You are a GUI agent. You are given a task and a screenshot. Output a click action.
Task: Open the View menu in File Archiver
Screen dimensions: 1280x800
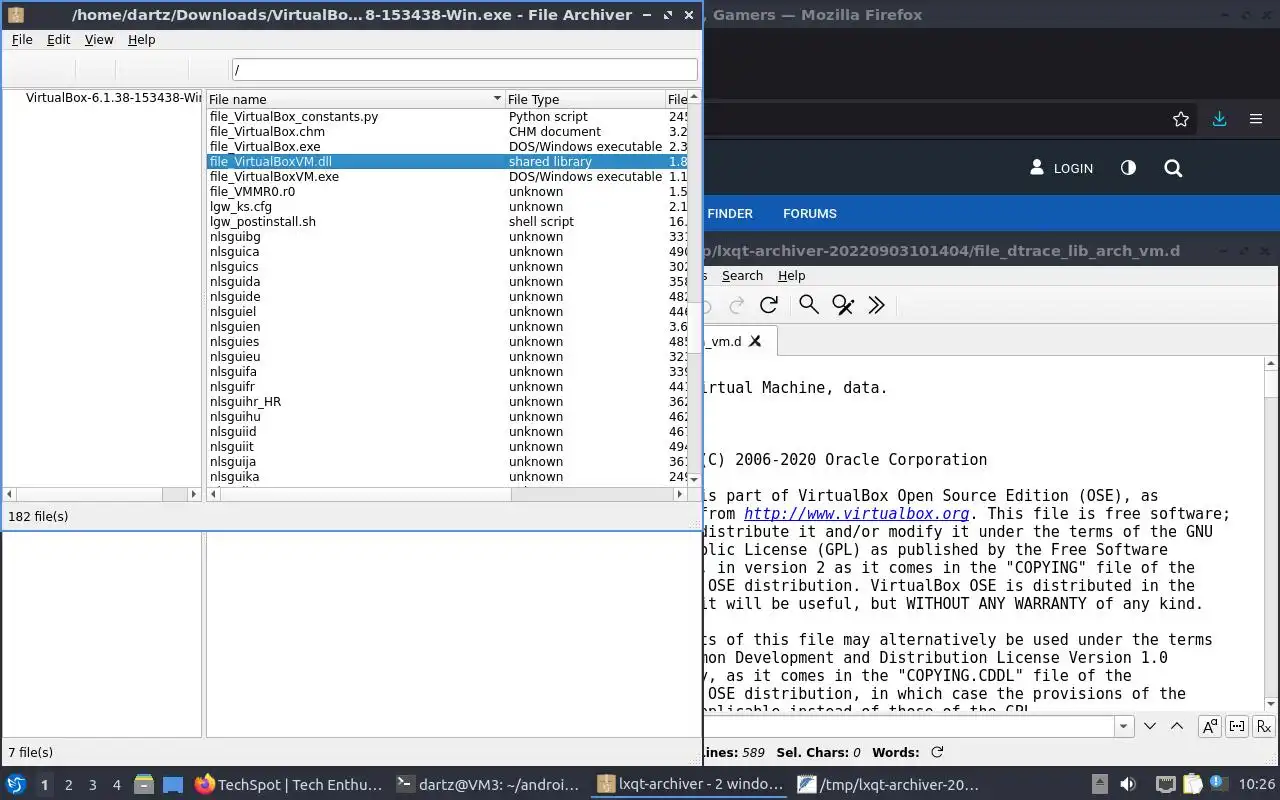[x=99, y=39]
